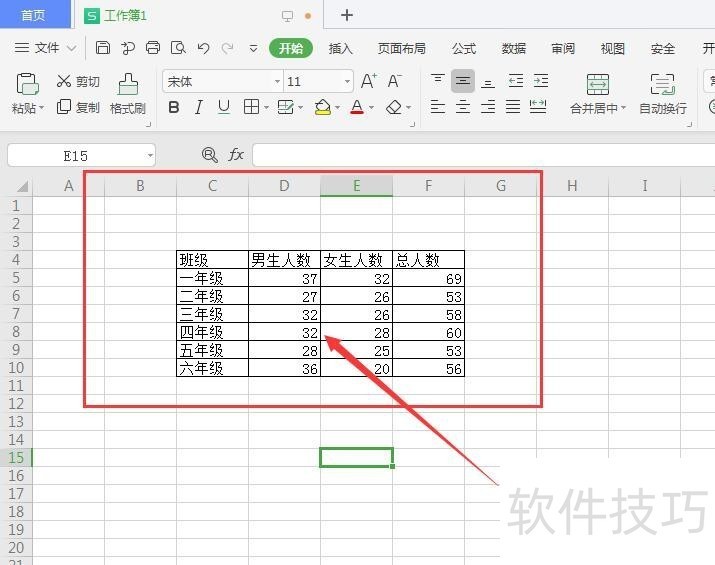
Task: Click the increase indent icon
Action: tap(541, 81)
